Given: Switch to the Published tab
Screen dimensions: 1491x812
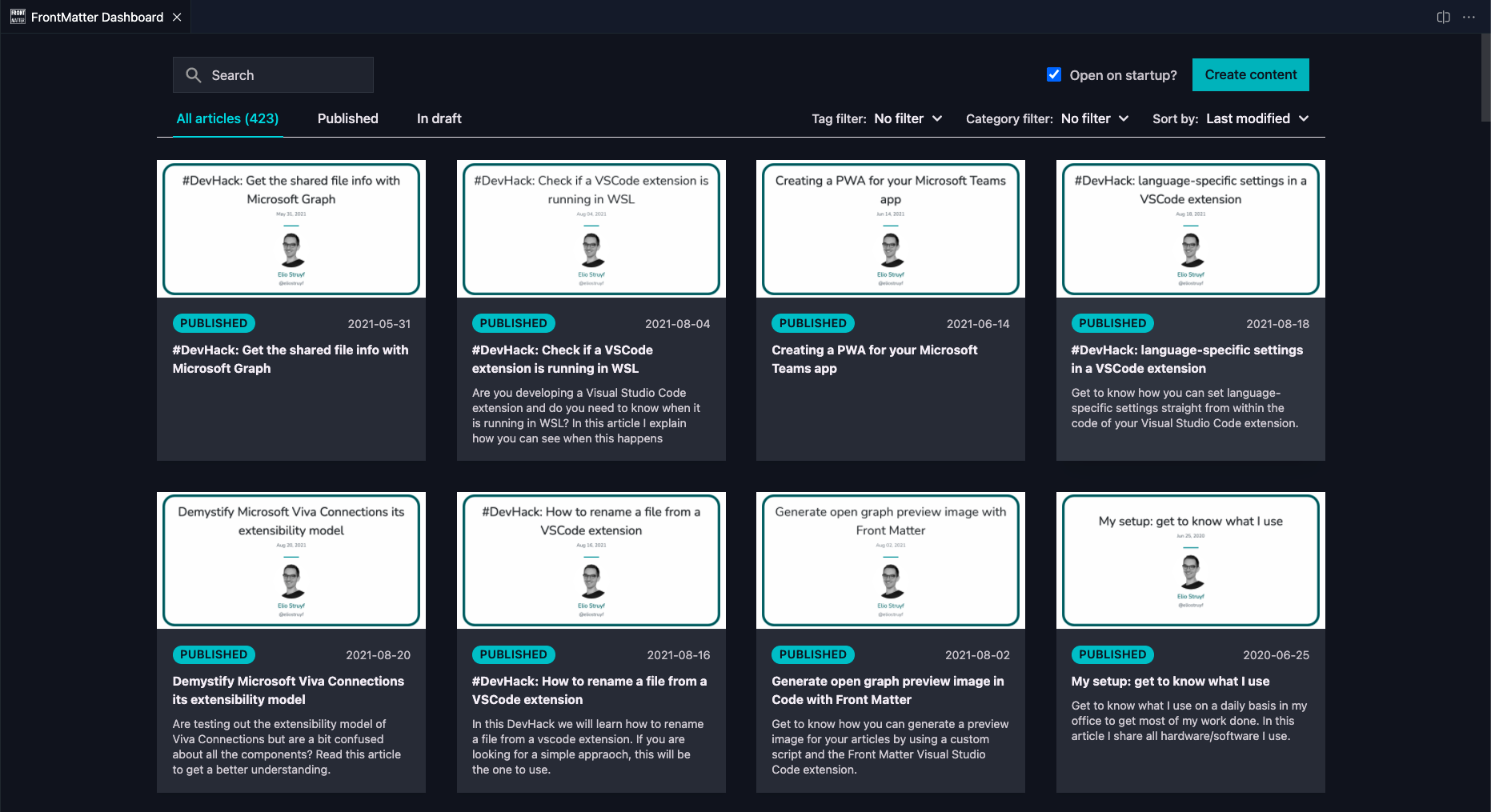Looking at the screenshot, I should point(348,118).
